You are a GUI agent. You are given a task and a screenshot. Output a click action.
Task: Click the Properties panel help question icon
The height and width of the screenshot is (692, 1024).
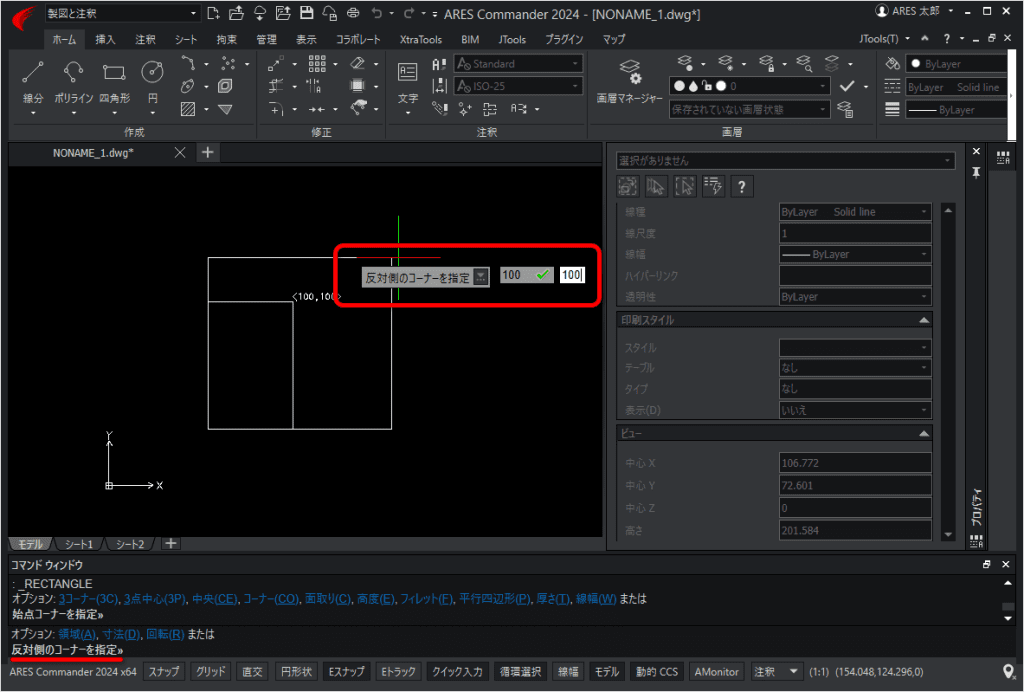tap(741, 187)
